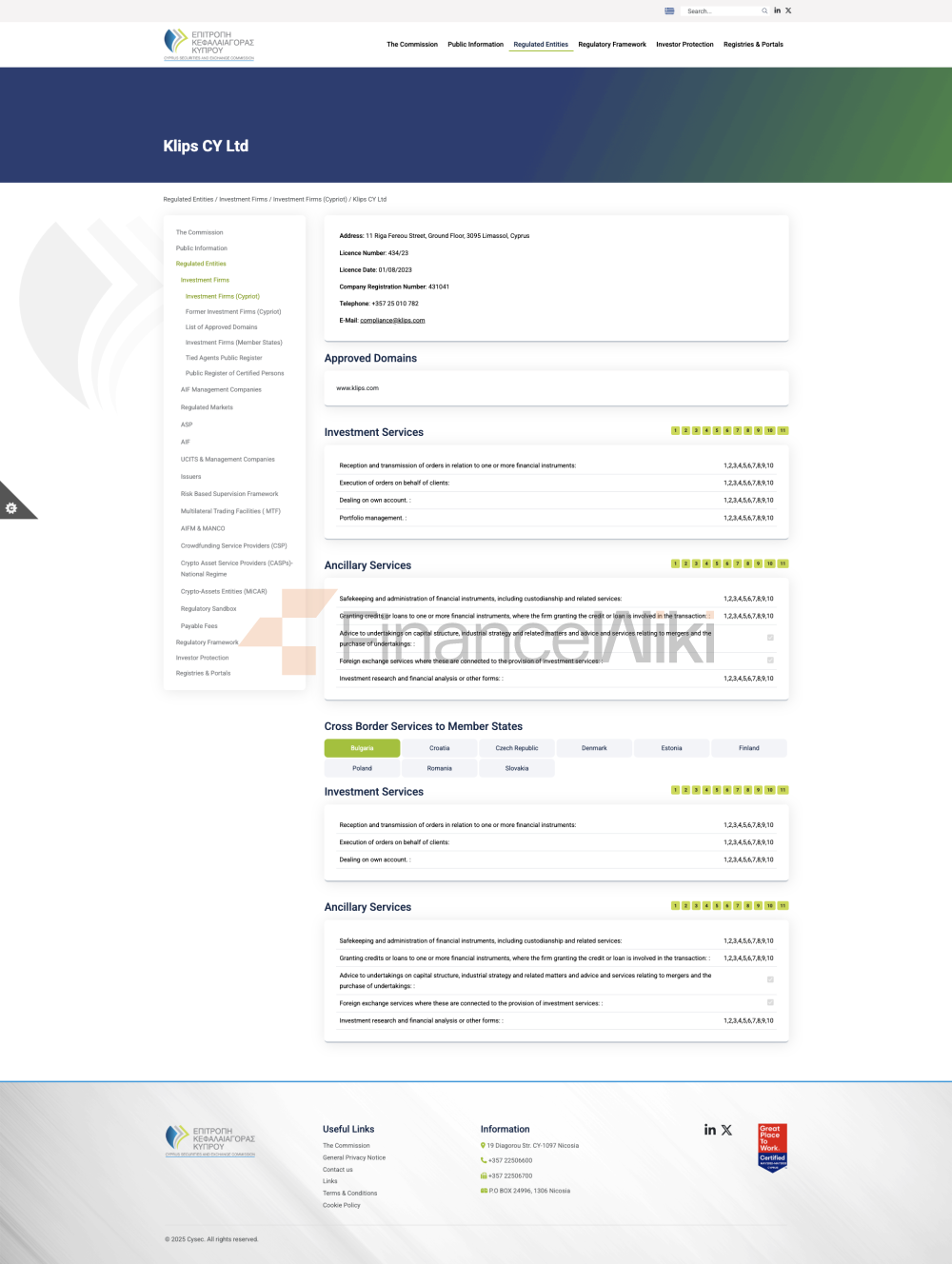The height and width of the screenshot is (1264, 952).
Task: Open Crypto-Assets Entities (MiCAR) in sidebar
Action: (224, 591)
